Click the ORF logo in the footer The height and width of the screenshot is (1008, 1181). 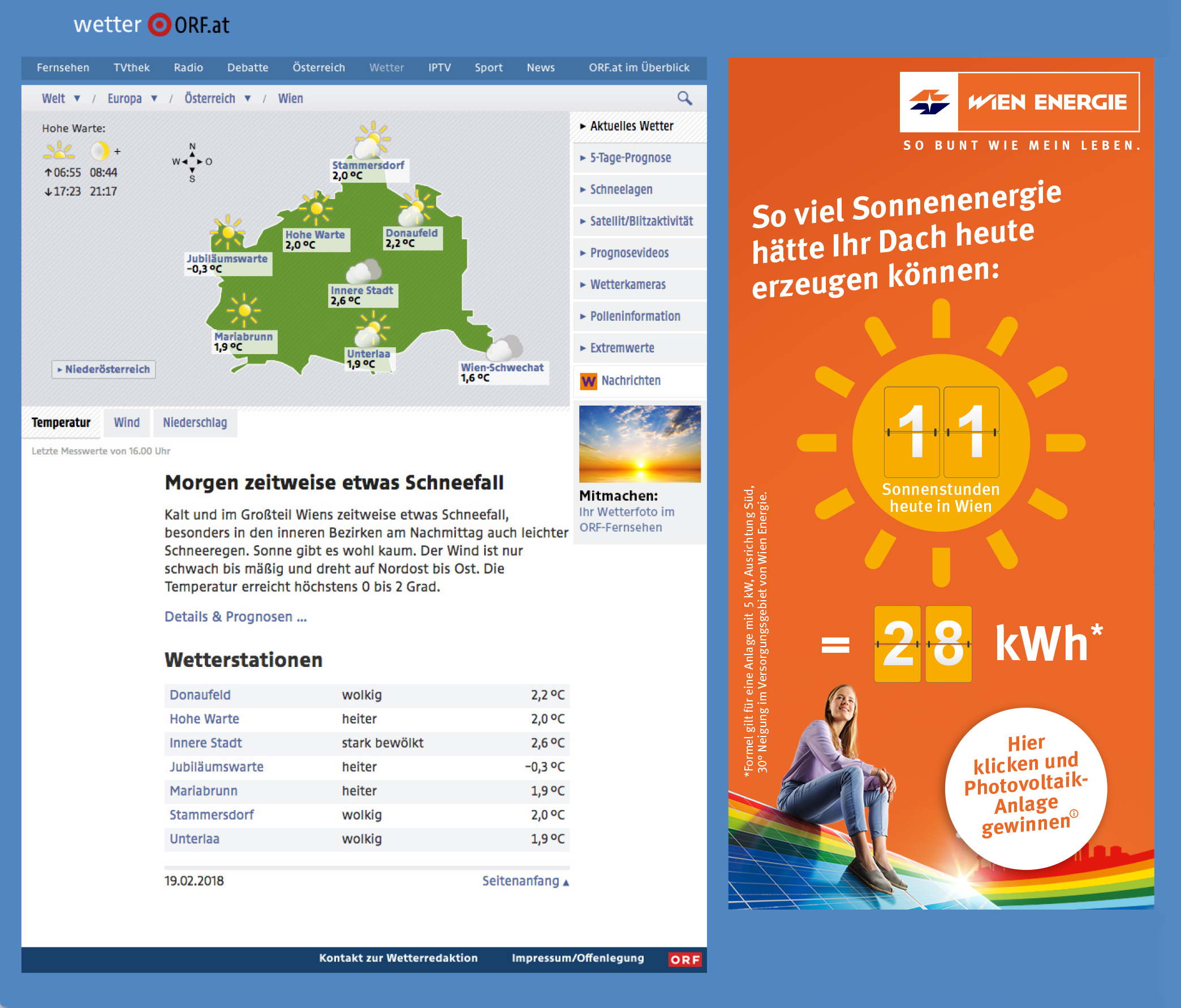684,959
